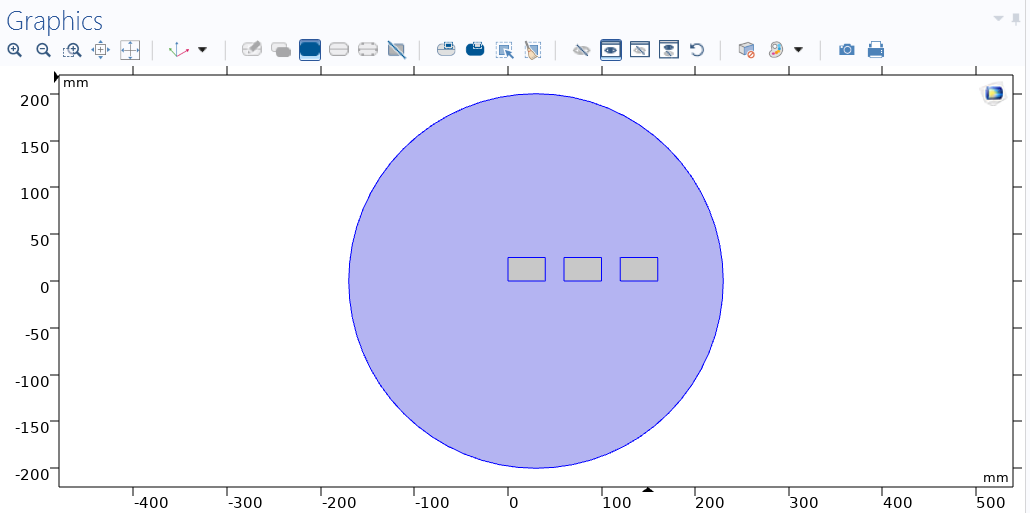Click the Reset Hiding circular arrow
The height and width of the screenshot is (513, 1030).
697,49
